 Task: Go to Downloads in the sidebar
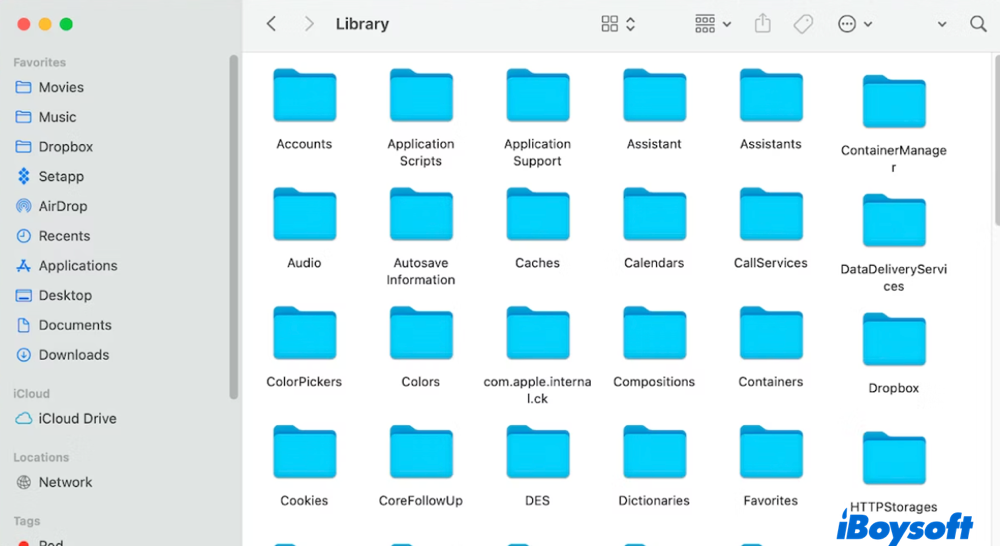point(73,355)
